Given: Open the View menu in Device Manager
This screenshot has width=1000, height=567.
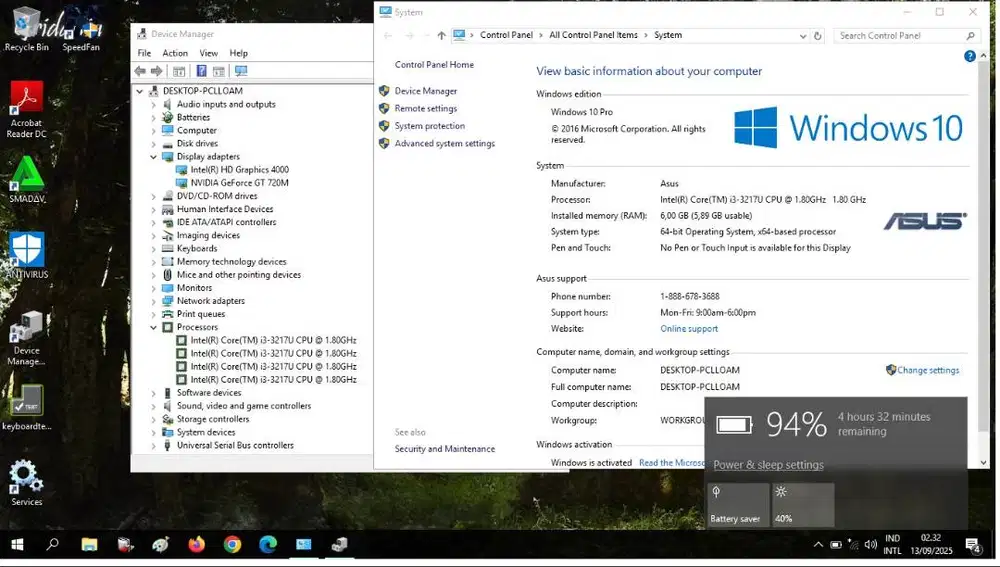Looking at the screenshot, I should 208,53.
